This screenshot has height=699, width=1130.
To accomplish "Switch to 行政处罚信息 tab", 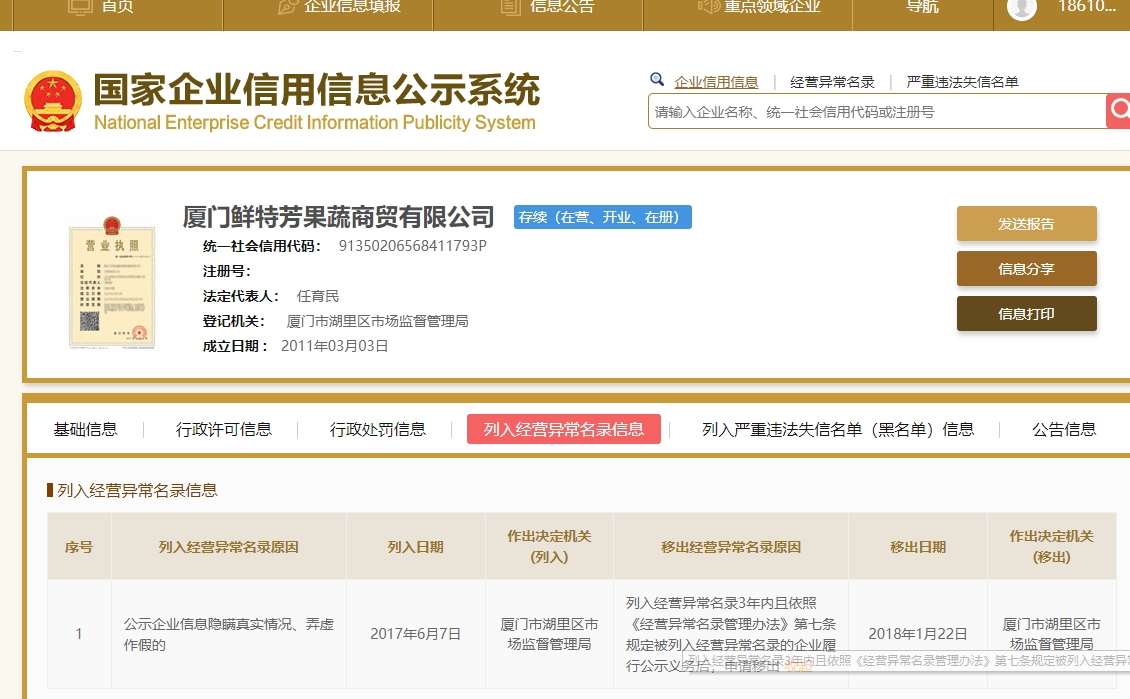I will click(378, 429).
